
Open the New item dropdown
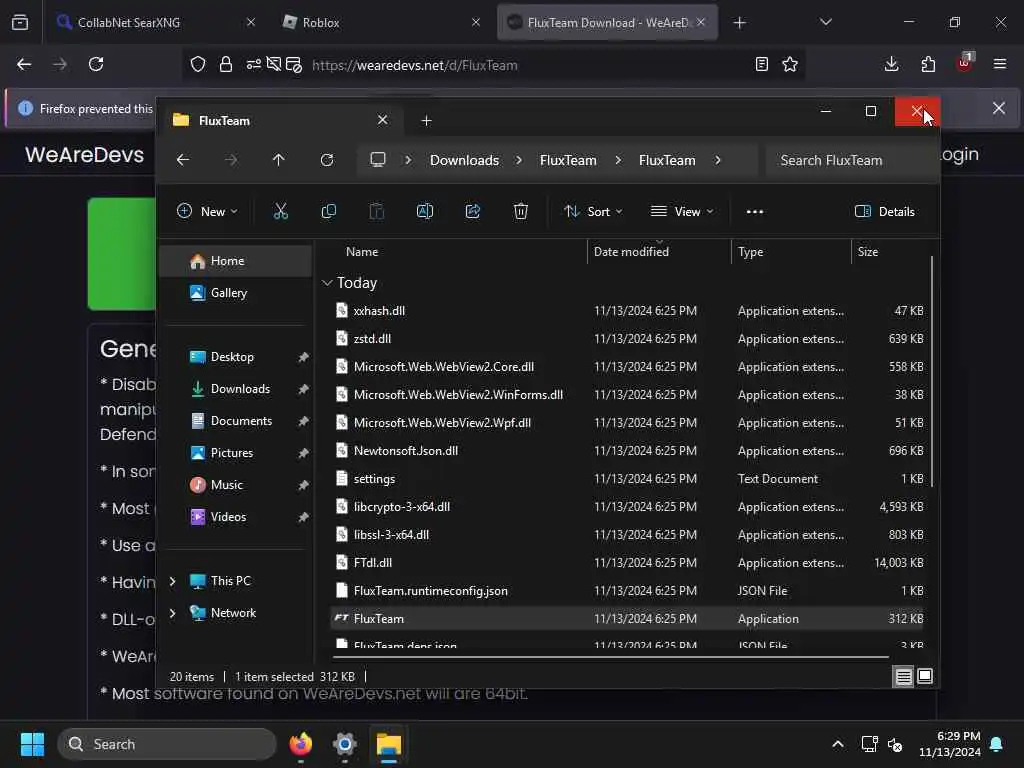207,212
